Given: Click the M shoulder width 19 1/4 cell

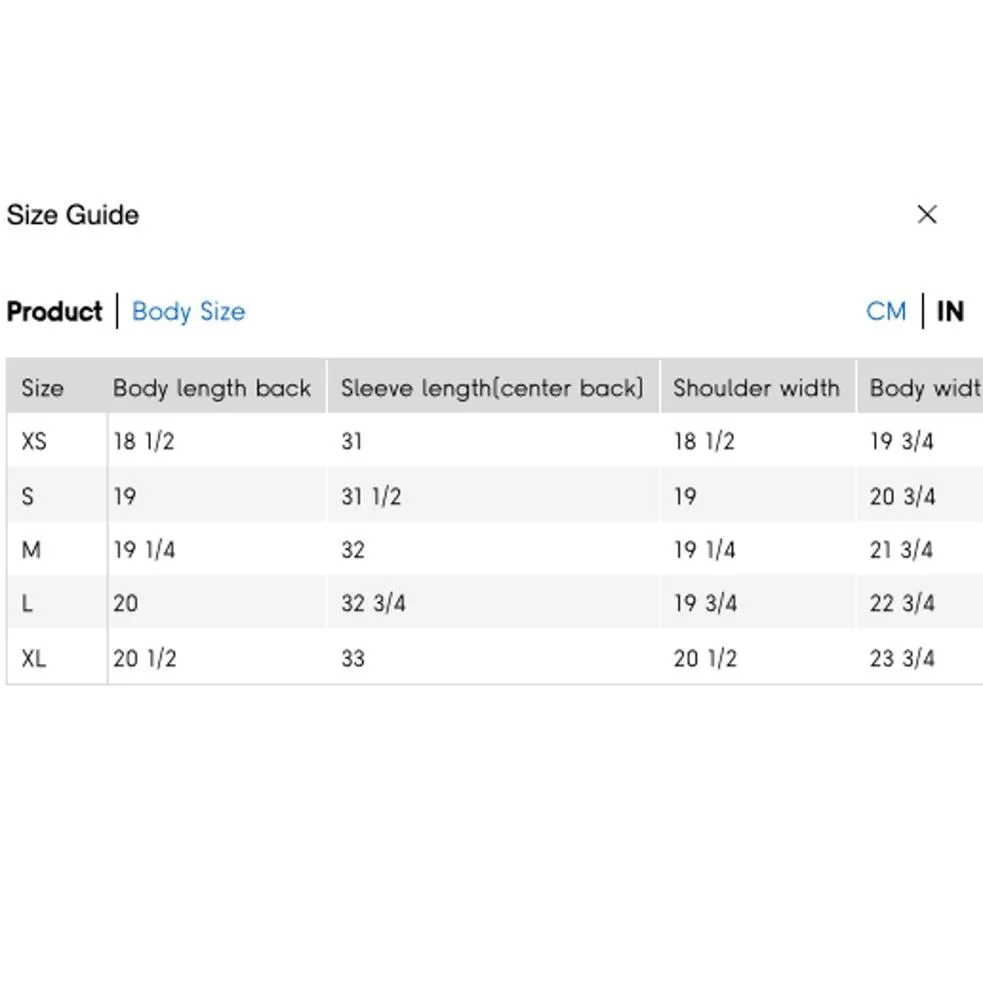Looking at the screenshot, I should [x=705, y=550].
